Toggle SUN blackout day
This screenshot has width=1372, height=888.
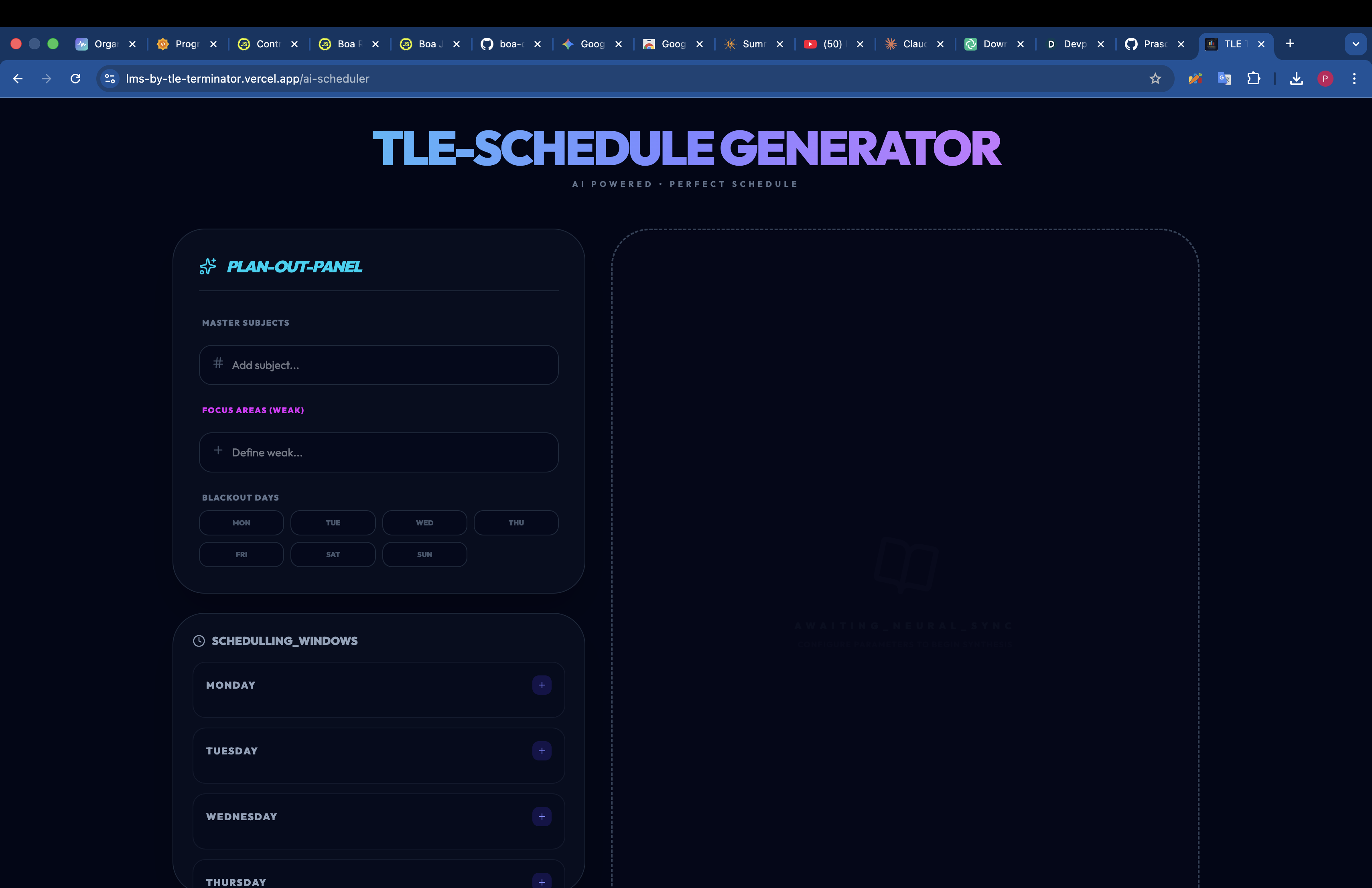424,554
